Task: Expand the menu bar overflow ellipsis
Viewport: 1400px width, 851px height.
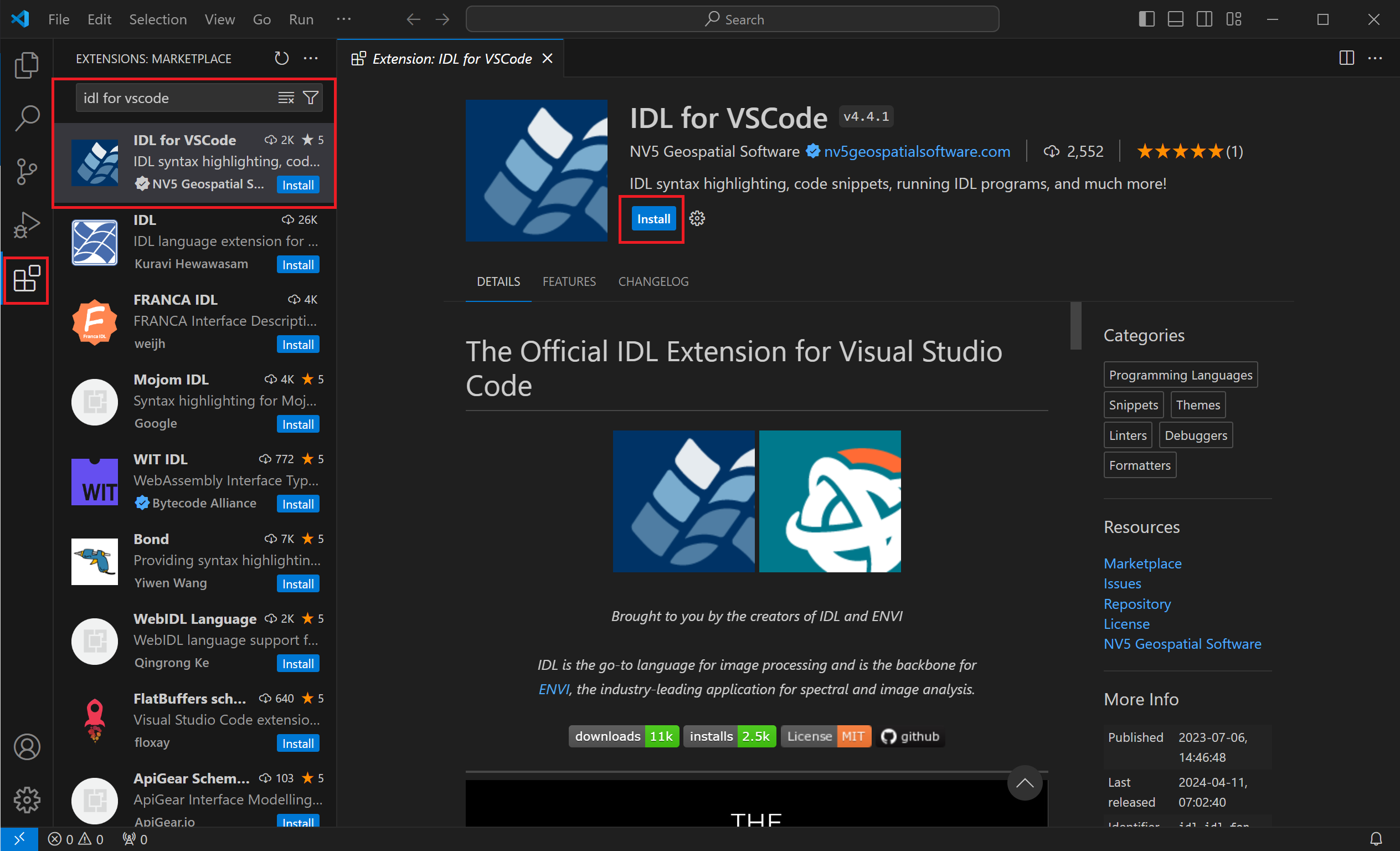Action: (x=343, y=19)
